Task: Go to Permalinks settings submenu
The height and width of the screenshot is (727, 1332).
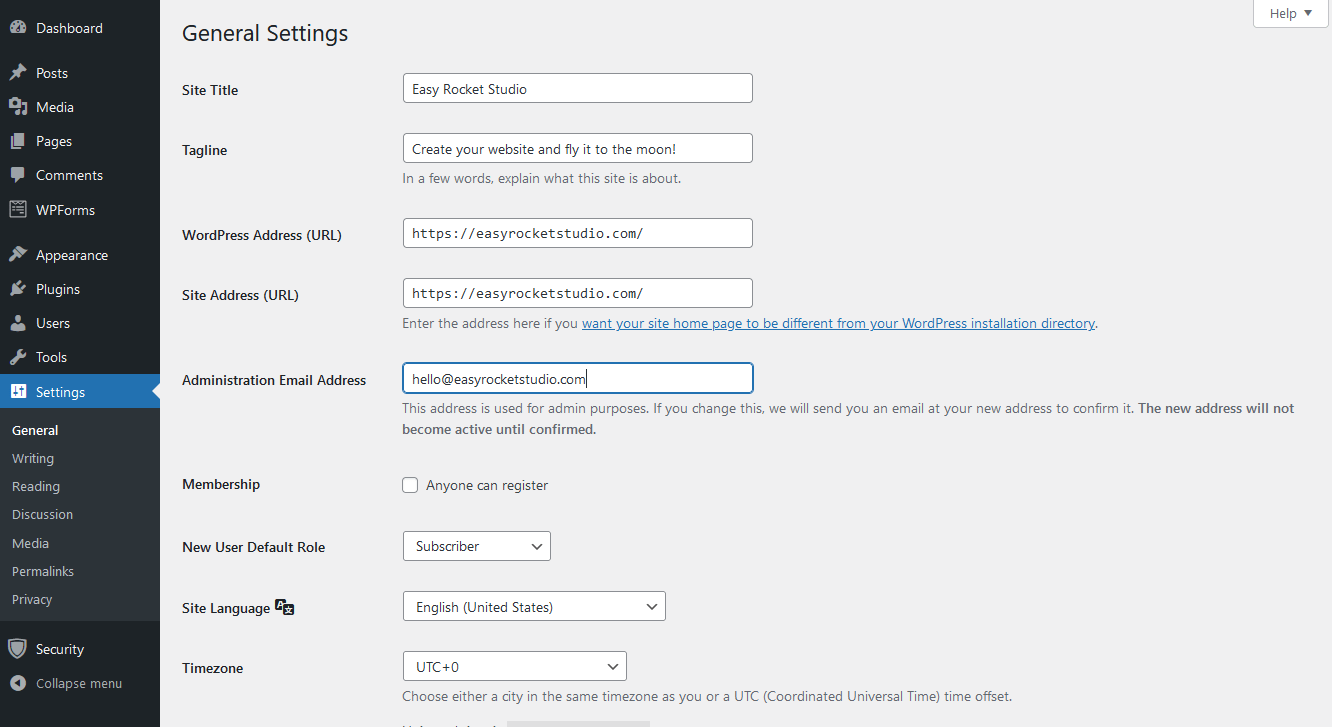Action: [x=43, y=571]
